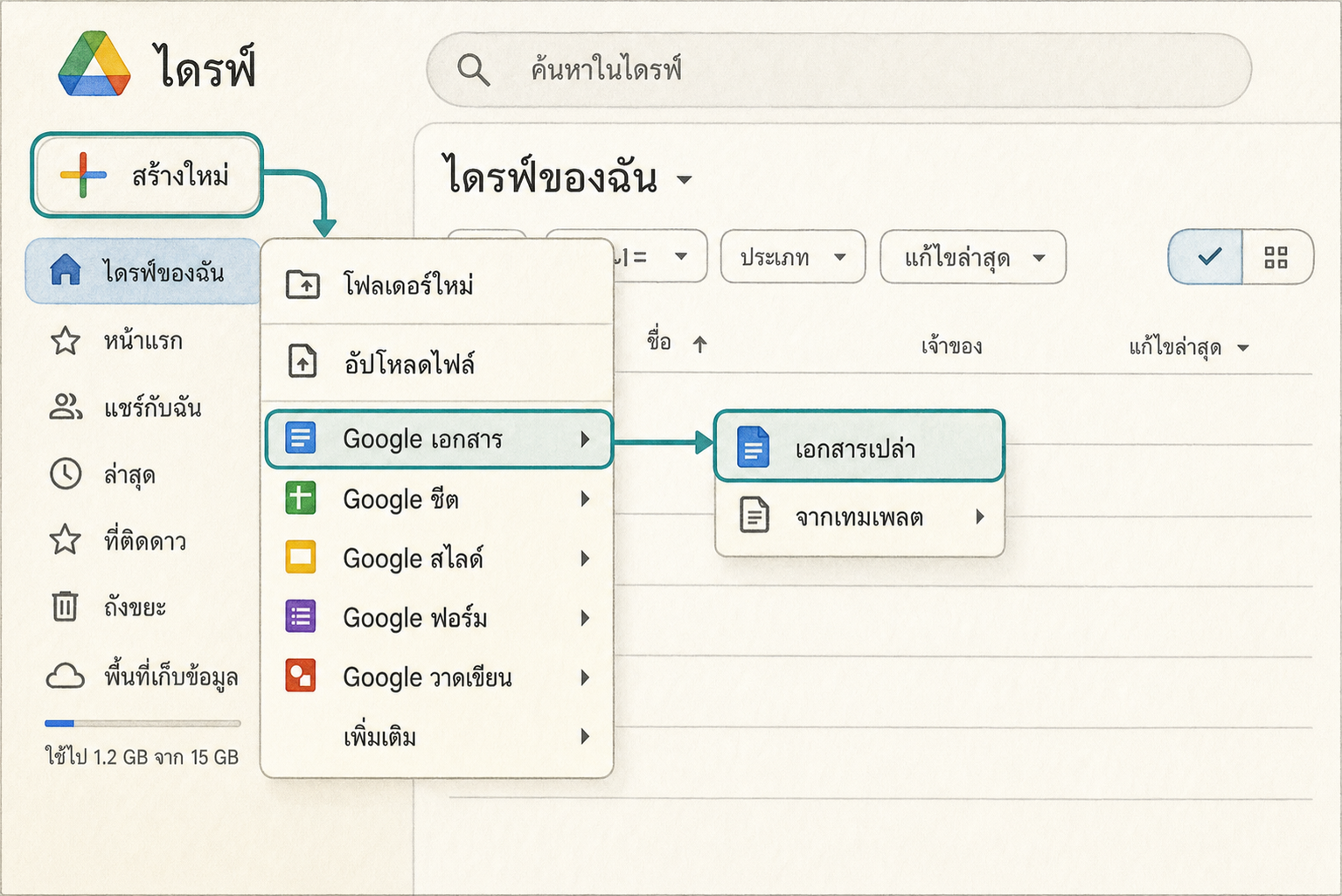The height and width of the screenshot is (896, 1342).
Task: Open the ไดรฟ์ของฉัน title dropdown arrow
Action: pyautogui.click(x=685, y=180)
